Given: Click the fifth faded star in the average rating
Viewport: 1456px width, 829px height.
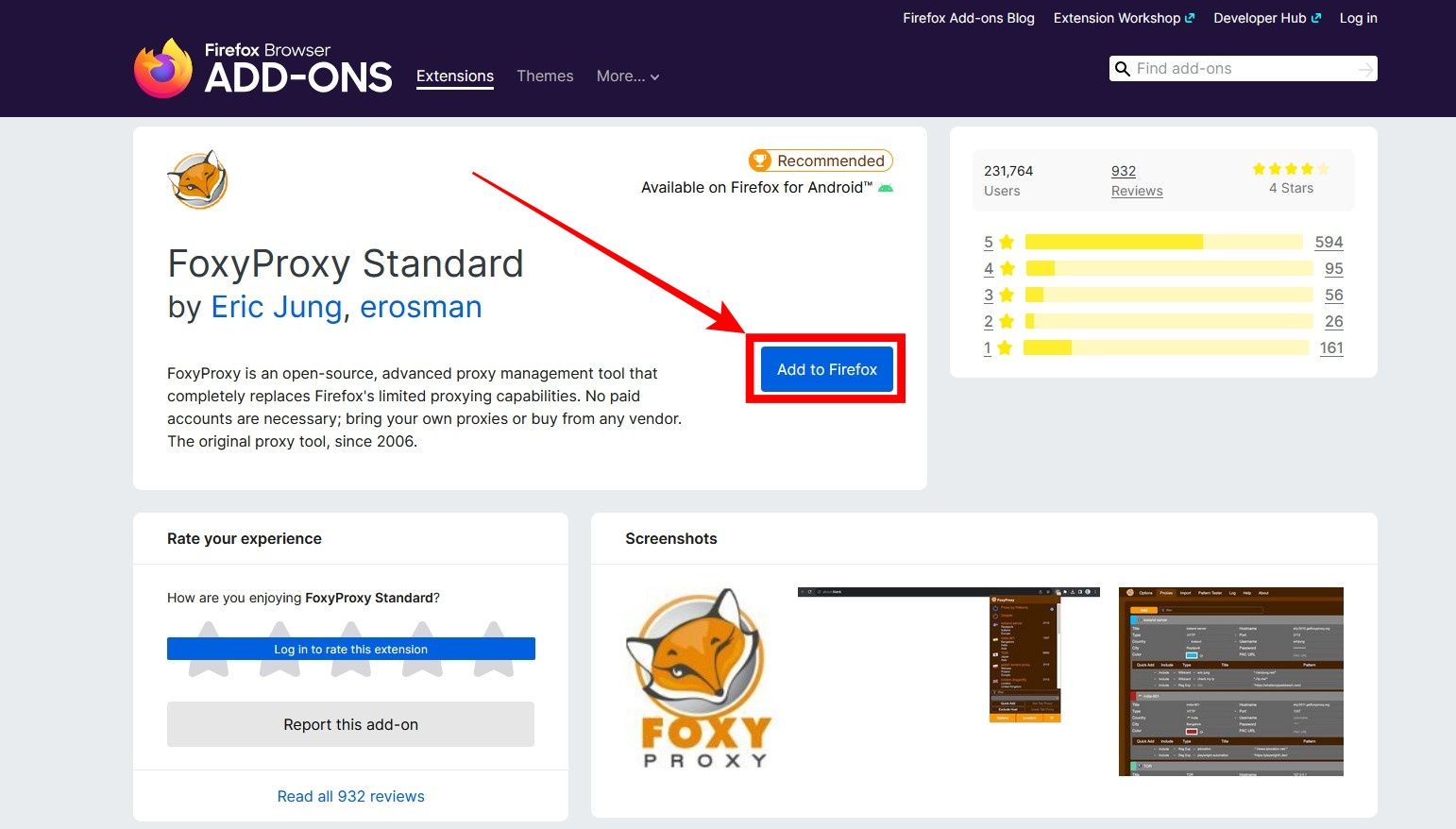Looking at the screenshot, I should coord(1324,168).
